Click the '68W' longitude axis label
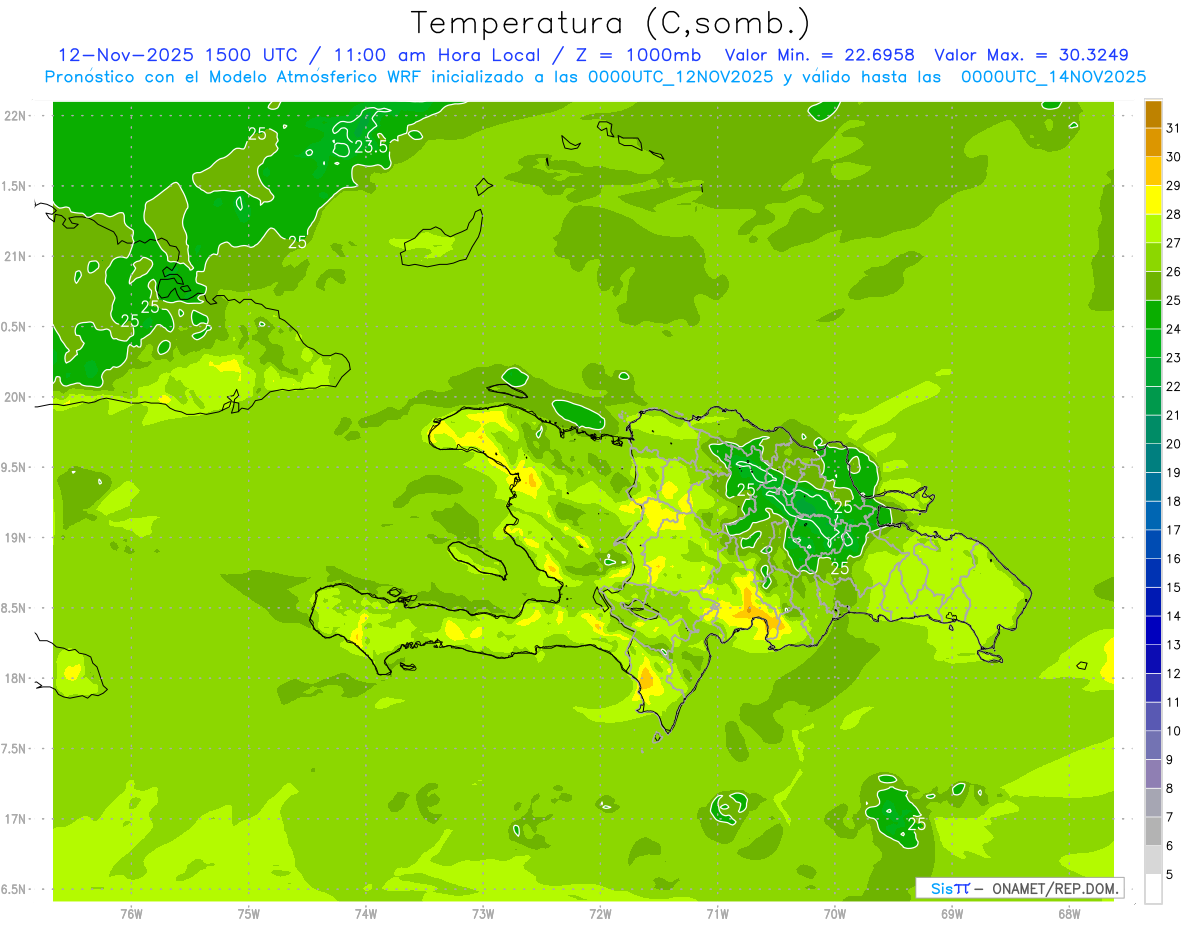Viewport: 1200px width, 927px height. coord(1069,913)
